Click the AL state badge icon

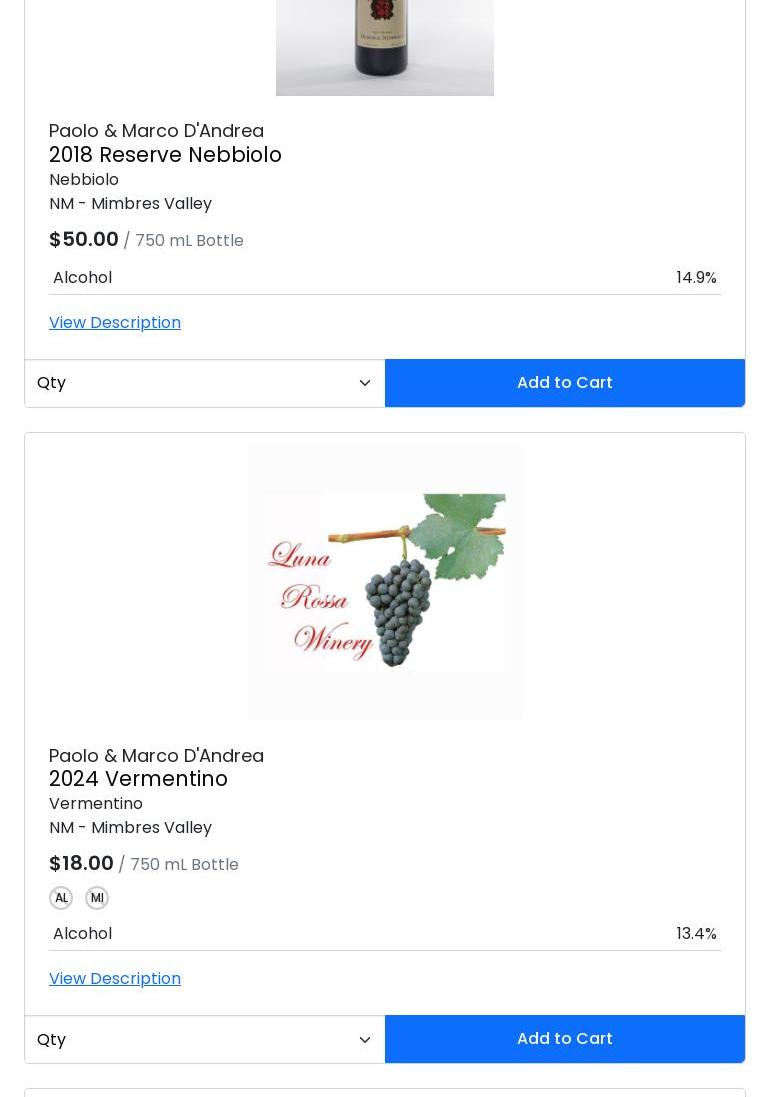coord(61,898)
